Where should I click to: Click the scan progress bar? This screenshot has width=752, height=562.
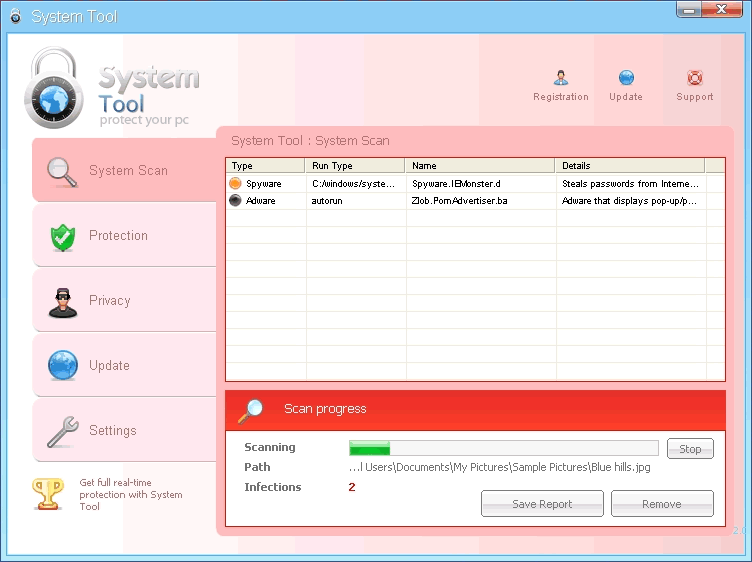click(x=503, y=448)
